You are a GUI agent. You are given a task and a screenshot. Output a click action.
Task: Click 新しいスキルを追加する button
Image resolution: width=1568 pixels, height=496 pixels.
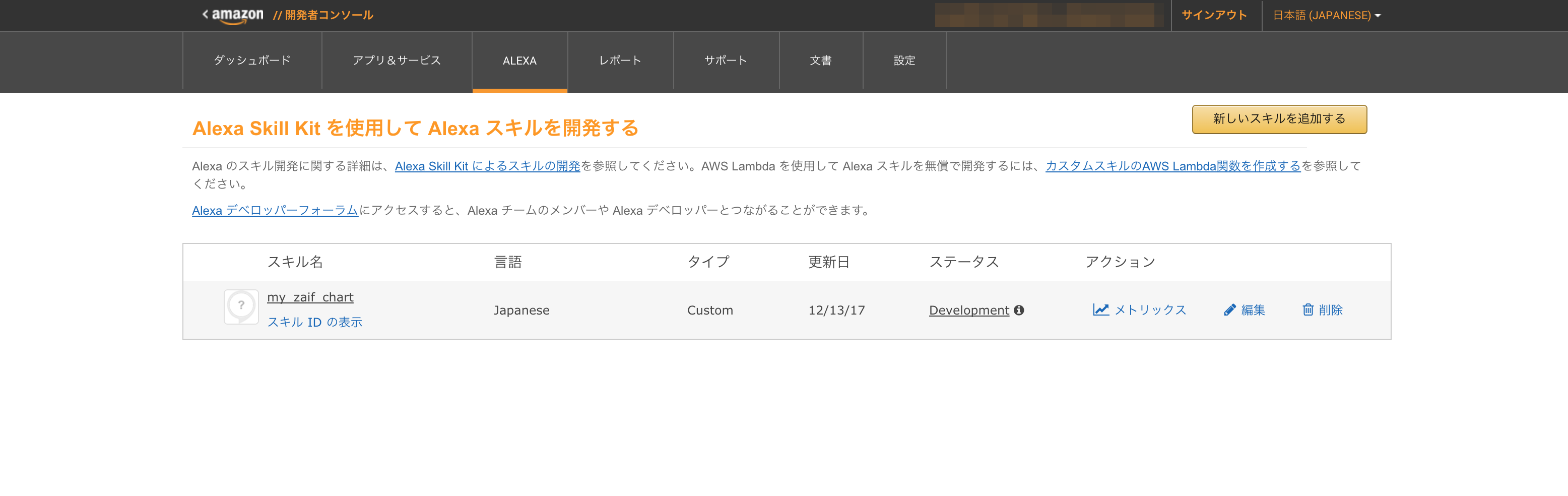tap(1279, 119)
